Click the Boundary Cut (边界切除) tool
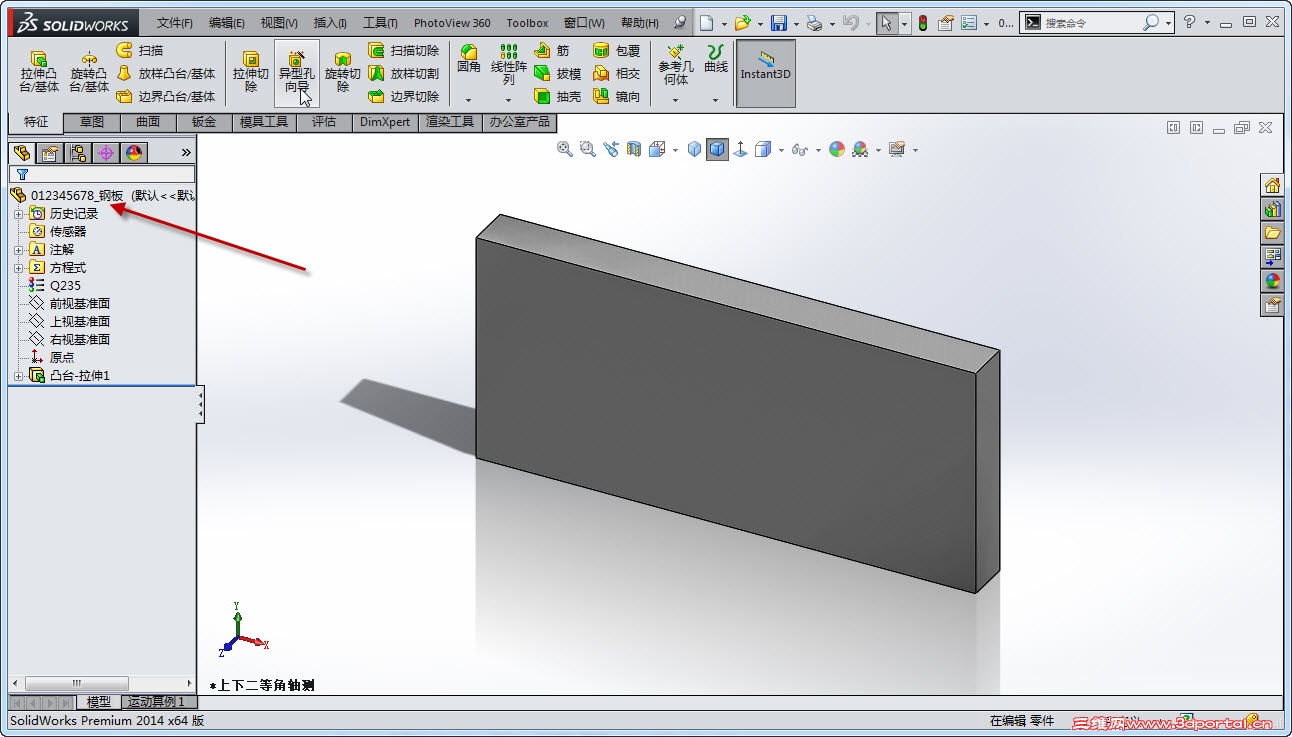Viewport: 1292px width, 737px height. pyautogui.click(x=404, y=97)
